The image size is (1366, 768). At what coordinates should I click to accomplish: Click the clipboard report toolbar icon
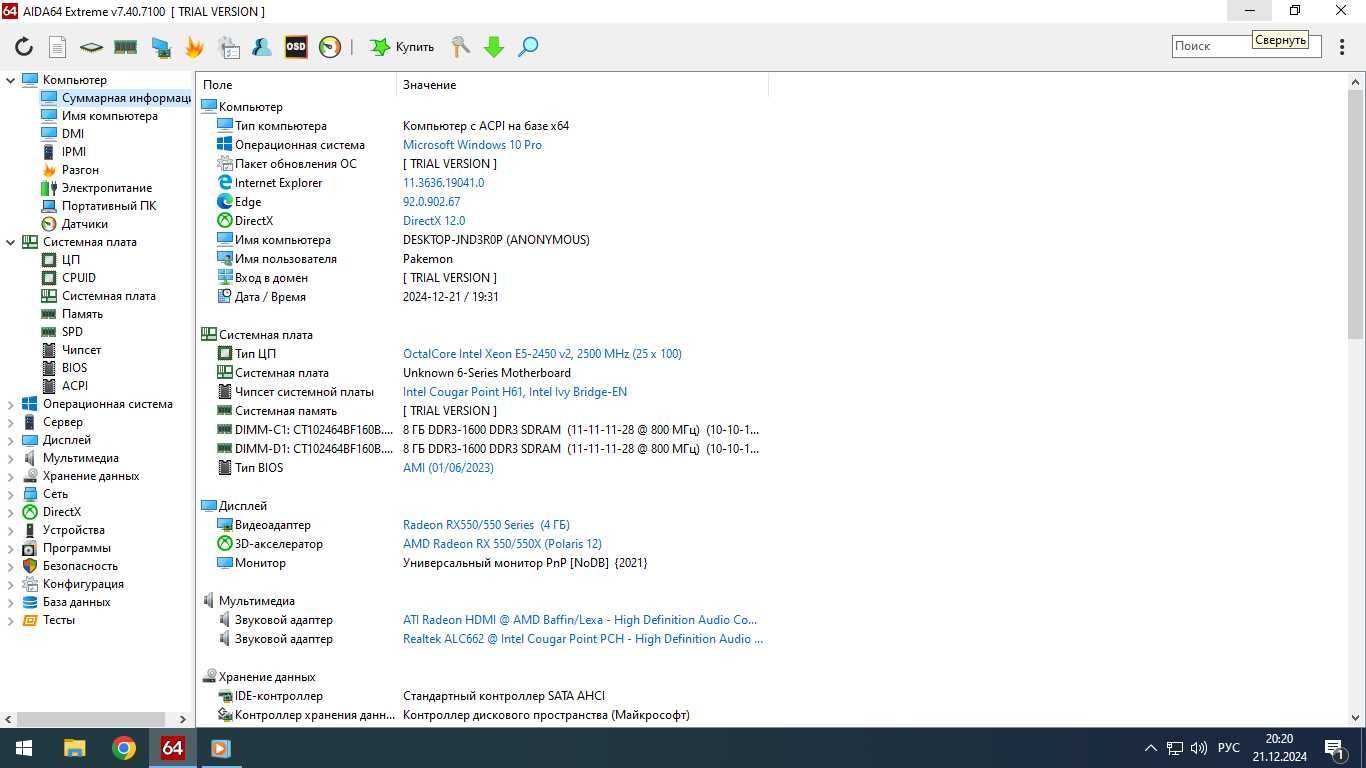tap(229, 47)
